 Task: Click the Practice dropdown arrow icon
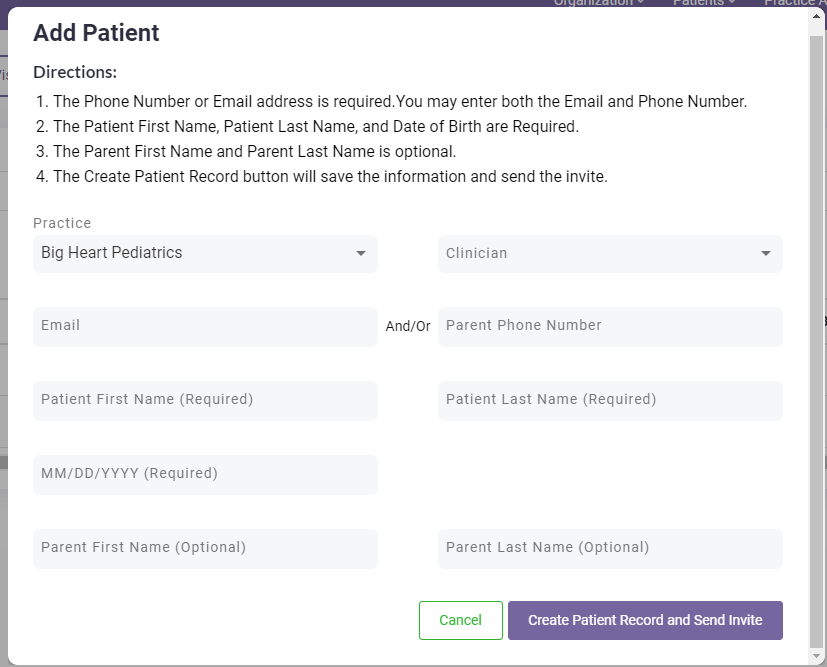361,254
